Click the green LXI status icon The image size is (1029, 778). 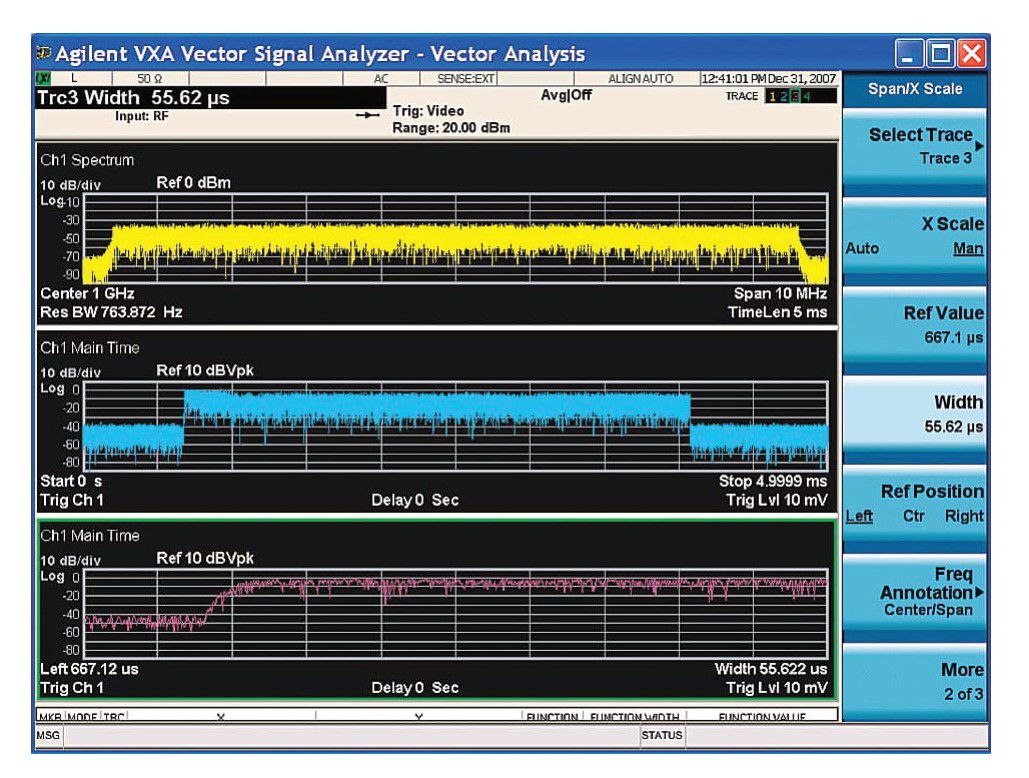click(x=42, y=78)
